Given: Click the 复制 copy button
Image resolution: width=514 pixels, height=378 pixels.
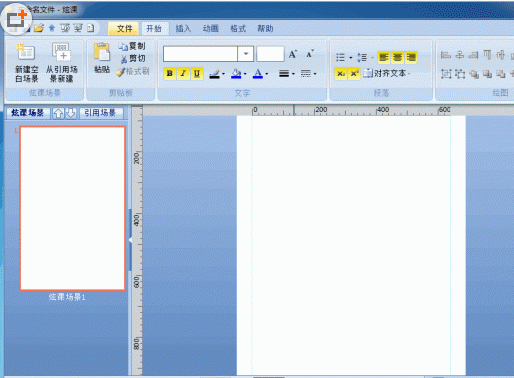Looking at the screenshot, I should 132,46.
